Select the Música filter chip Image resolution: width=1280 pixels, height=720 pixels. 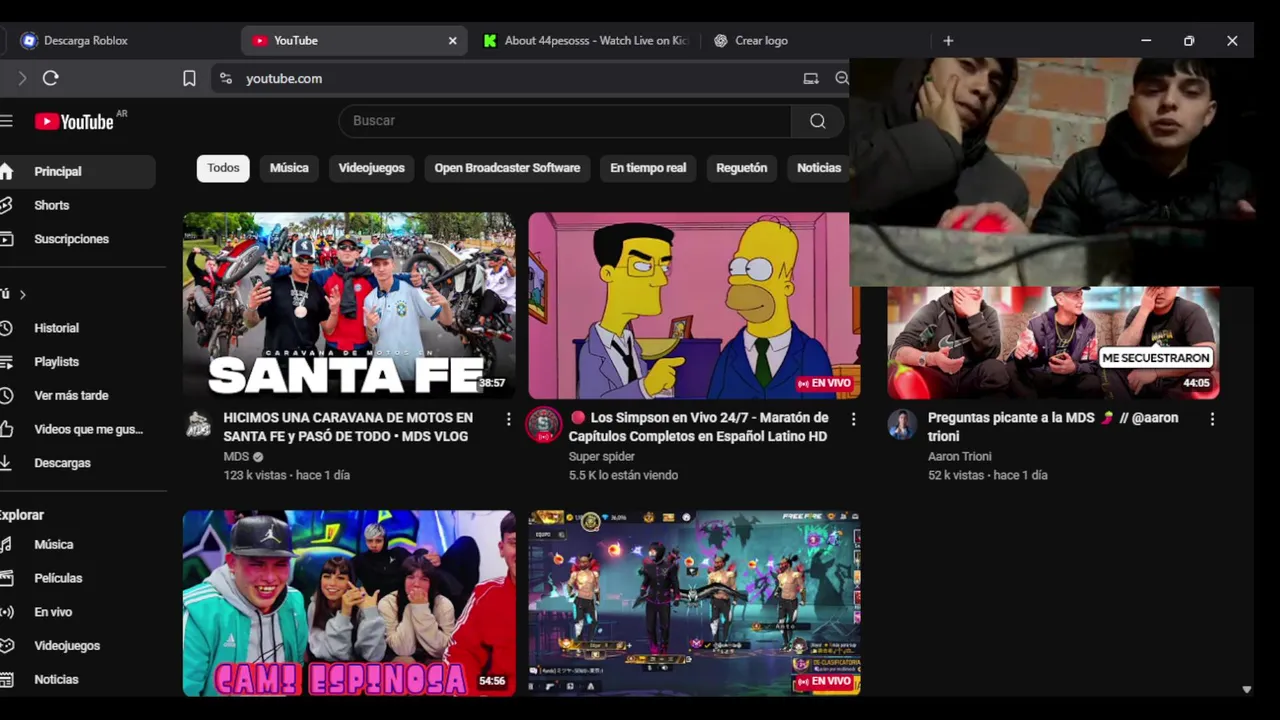pyautogui.click(x=289, y=168)
